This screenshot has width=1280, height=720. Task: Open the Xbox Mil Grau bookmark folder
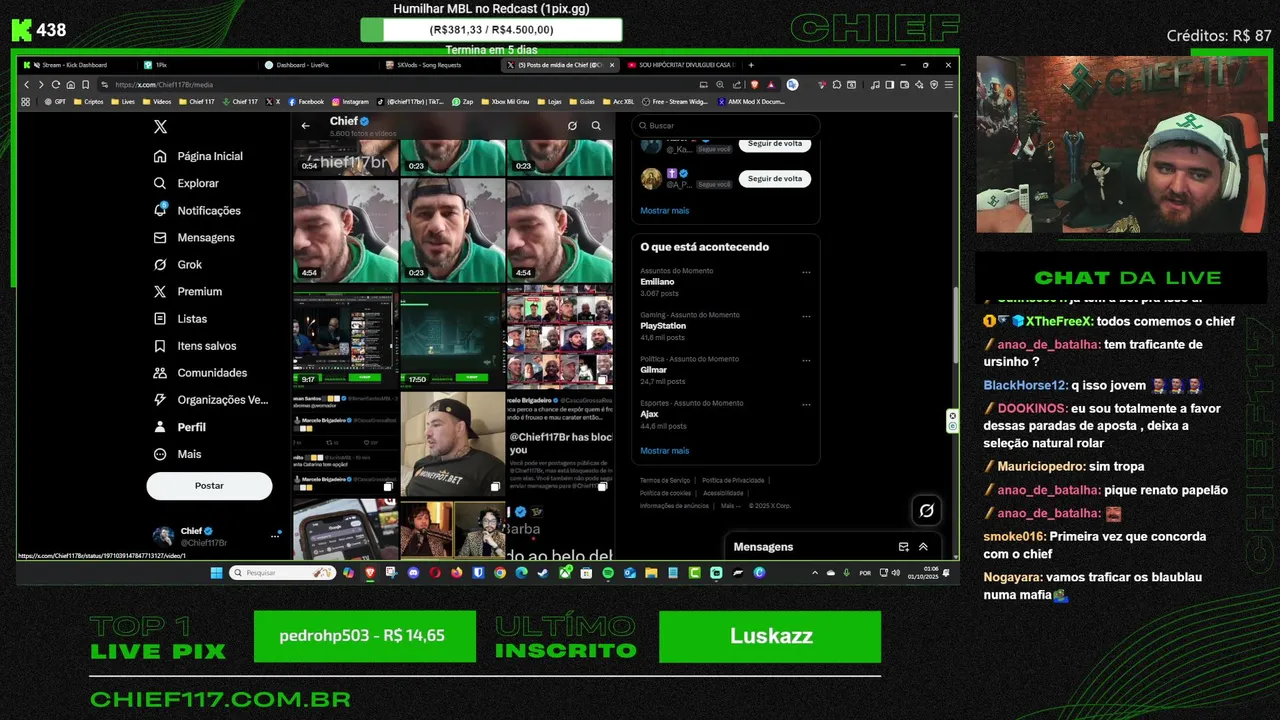[505, 101]
